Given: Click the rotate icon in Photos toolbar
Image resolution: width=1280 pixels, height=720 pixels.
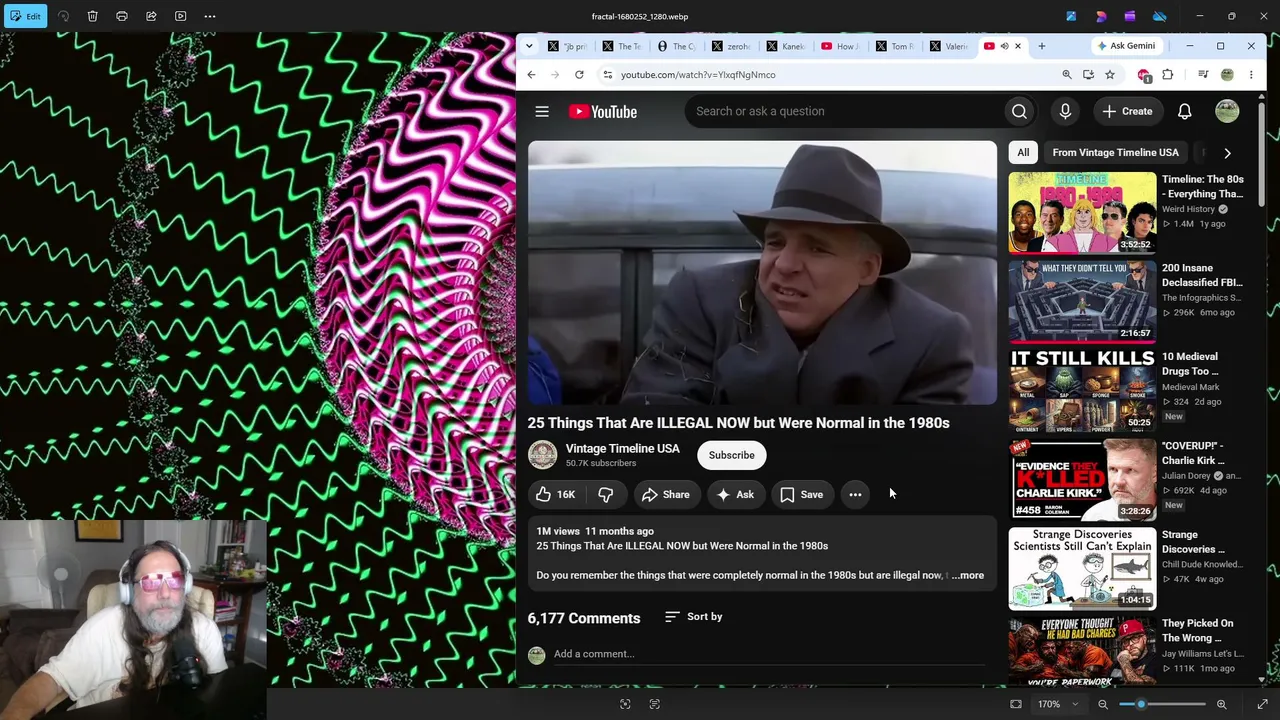Looking at the screenshot, I should [63, 16].
